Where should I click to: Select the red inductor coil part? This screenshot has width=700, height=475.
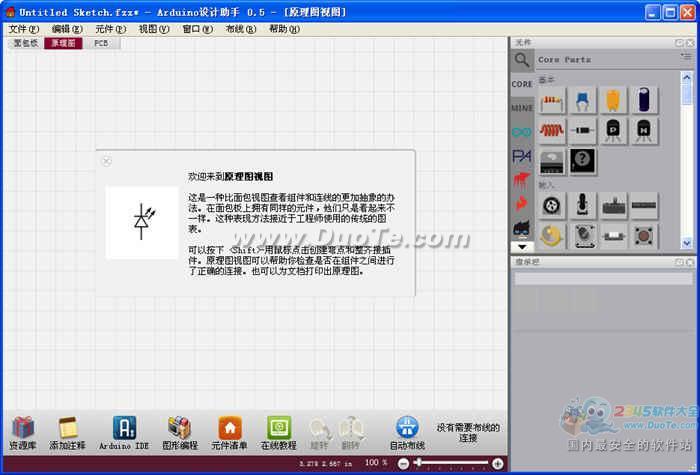(x=552, y=131)
